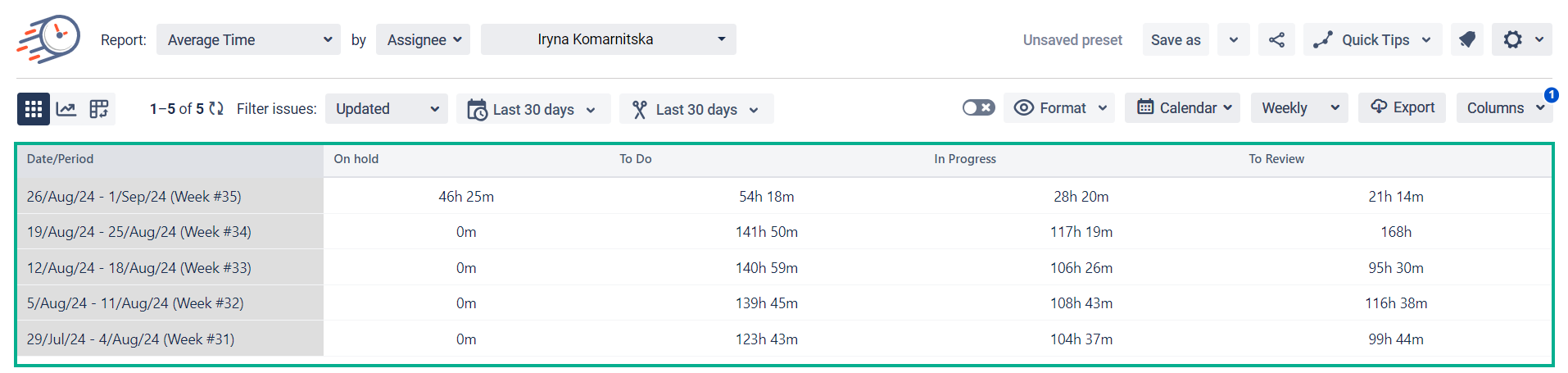Open the Columns selector

(1504, 108)
